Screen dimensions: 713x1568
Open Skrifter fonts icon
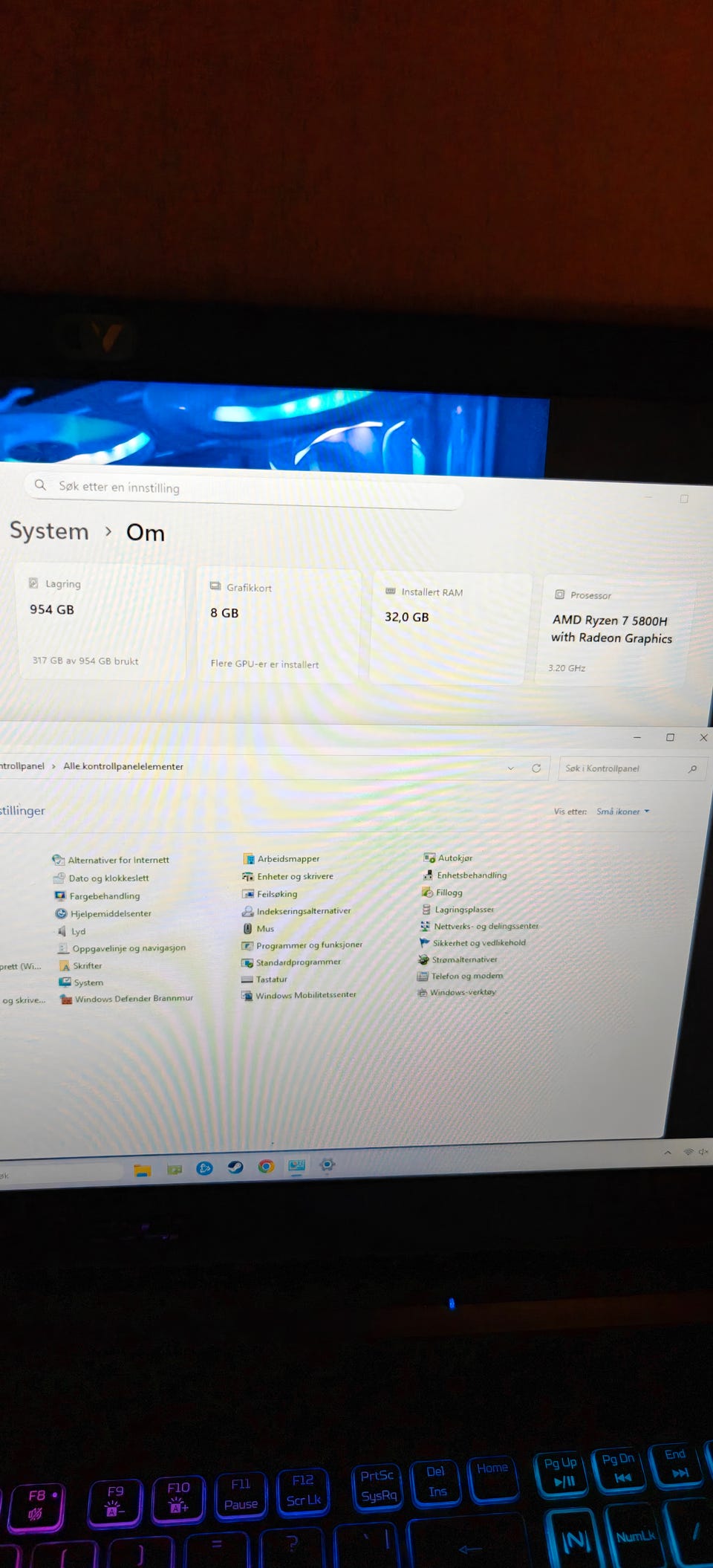point(65,966)
